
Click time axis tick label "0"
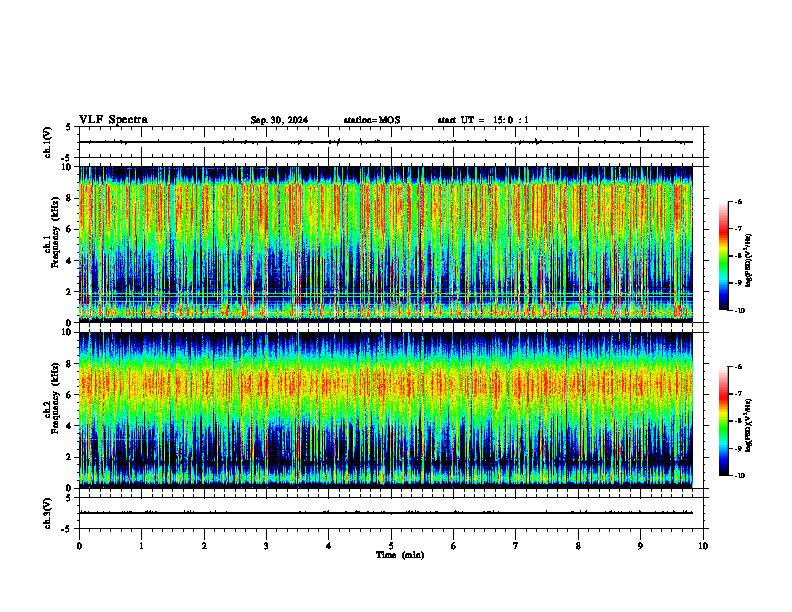[x=79, y=546]
